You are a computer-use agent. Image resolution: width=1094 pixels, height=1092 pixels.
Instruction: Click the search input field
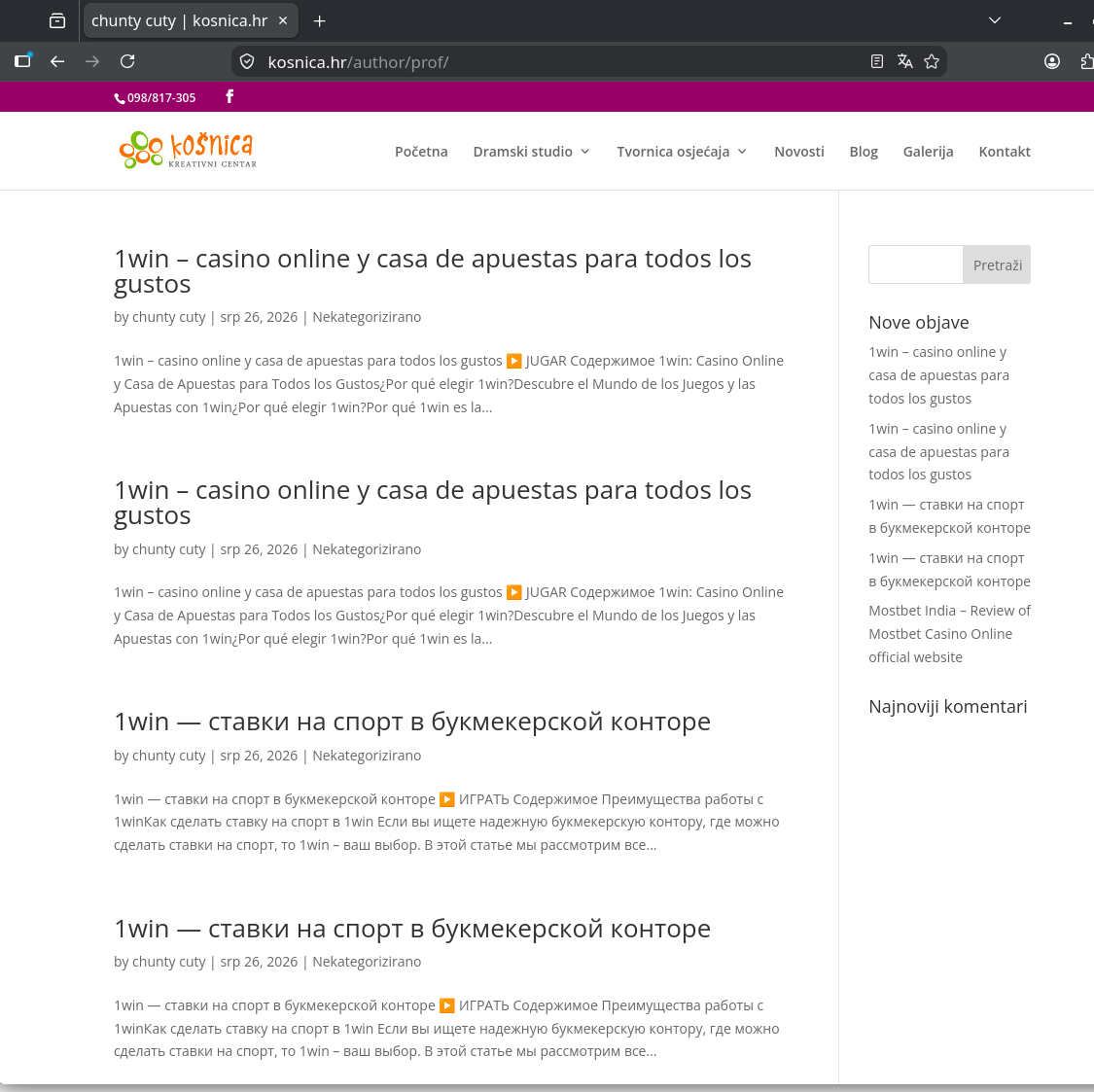[x=915, y=264]
